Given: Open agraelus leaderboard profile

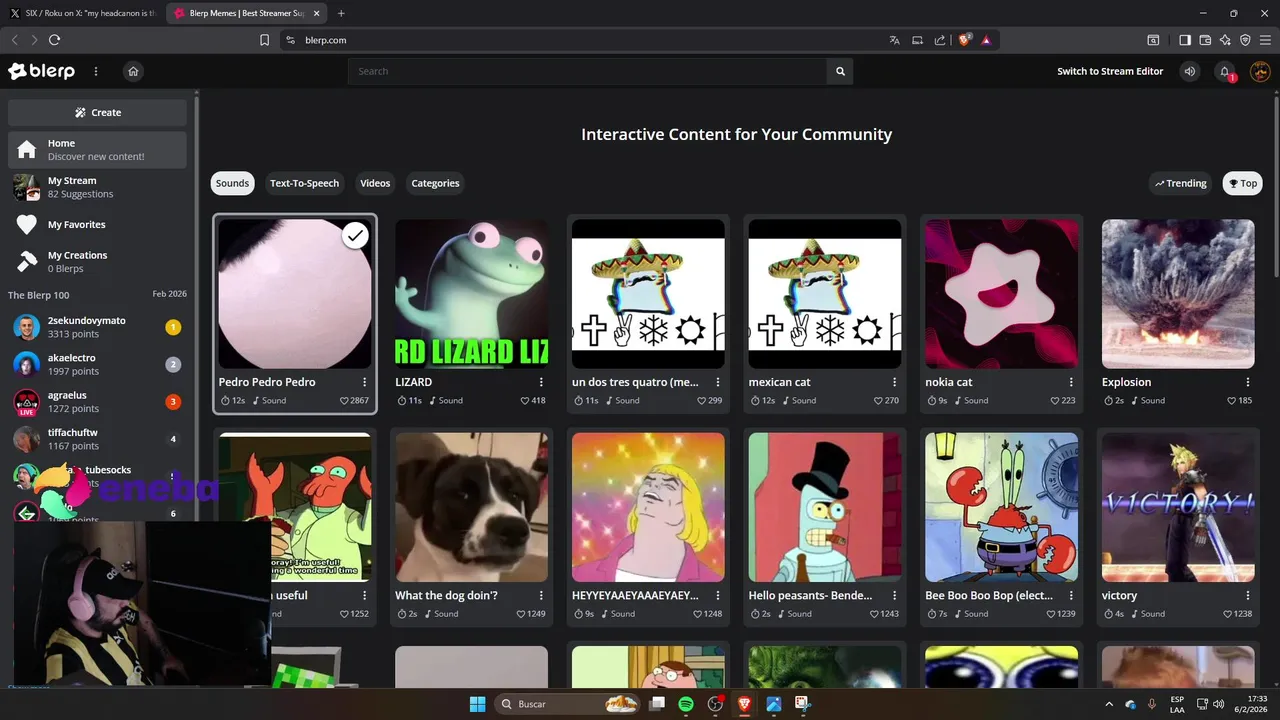Looking at the screenshot, I should [98, 402].
